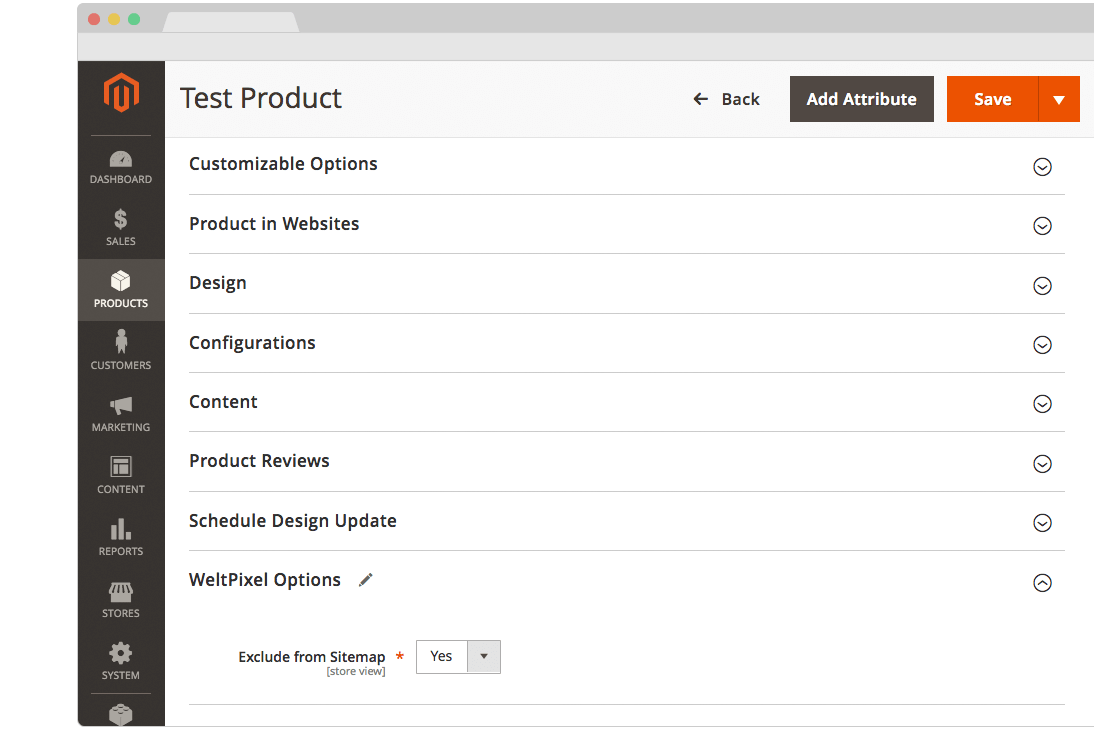Select the Products box icon
This screenshot has width=1094, height=732.
coord(121,282)
